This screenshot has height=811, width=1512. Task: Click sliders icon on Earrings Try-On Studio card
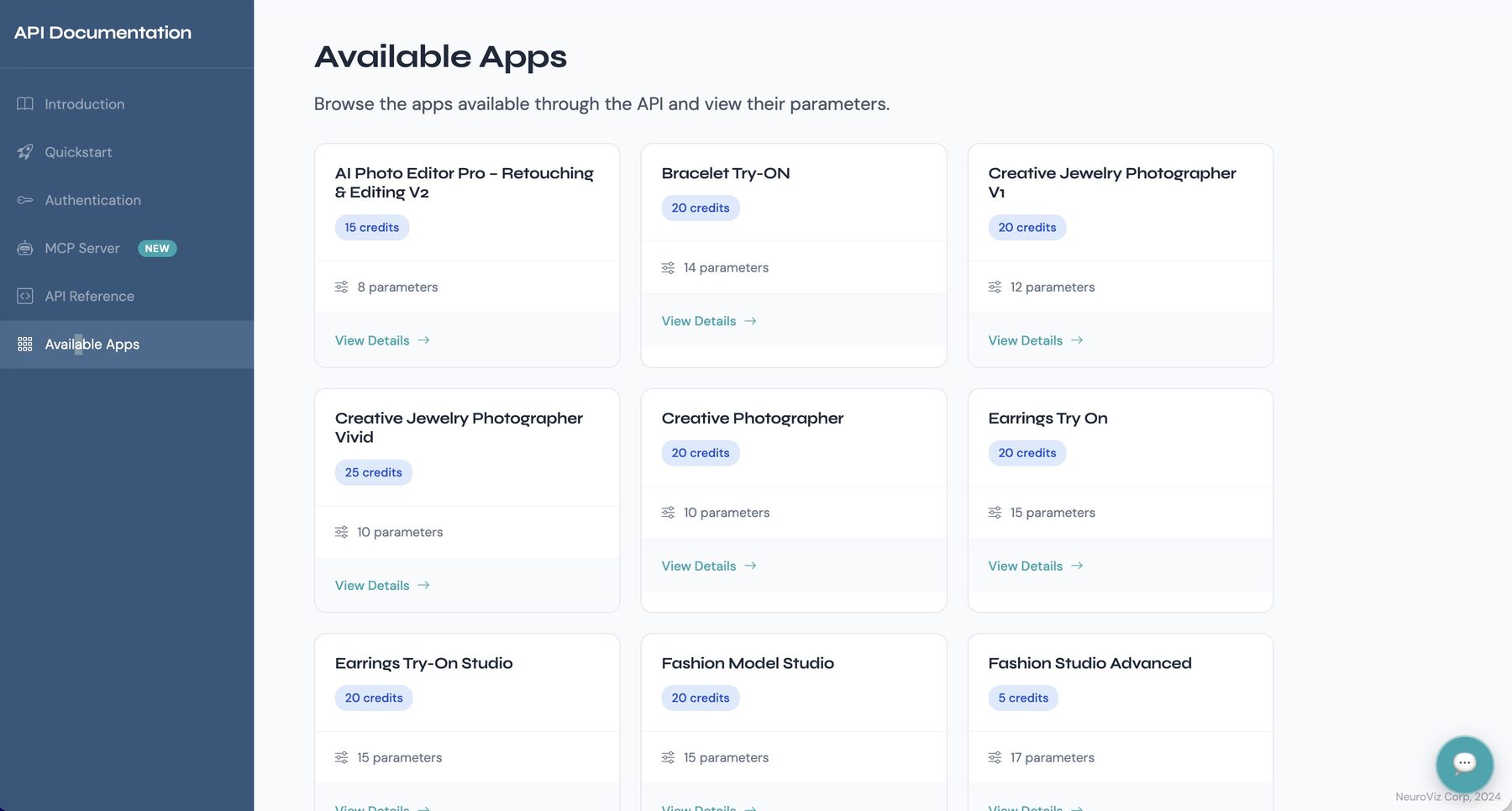pyautogui.click(x=342, y=757)
